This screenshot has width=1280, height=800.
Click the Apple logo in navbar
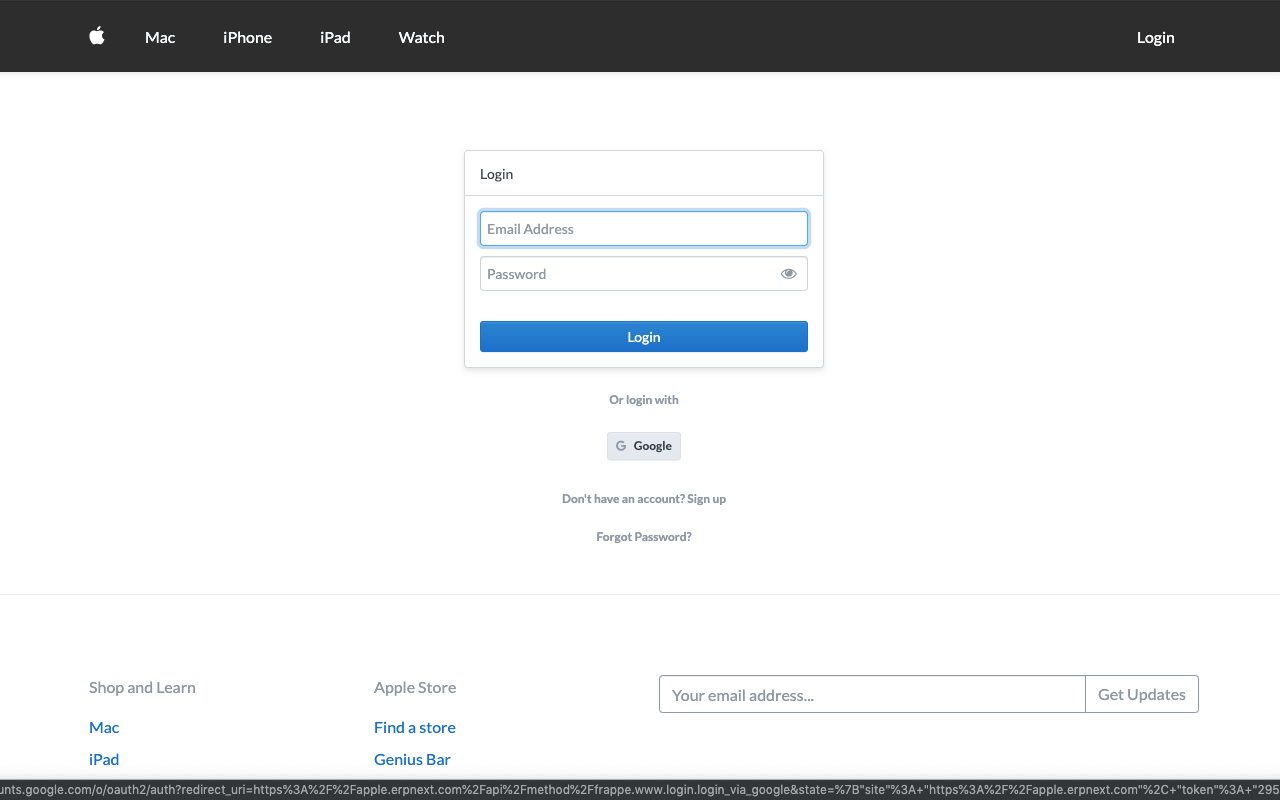point(97,37)
